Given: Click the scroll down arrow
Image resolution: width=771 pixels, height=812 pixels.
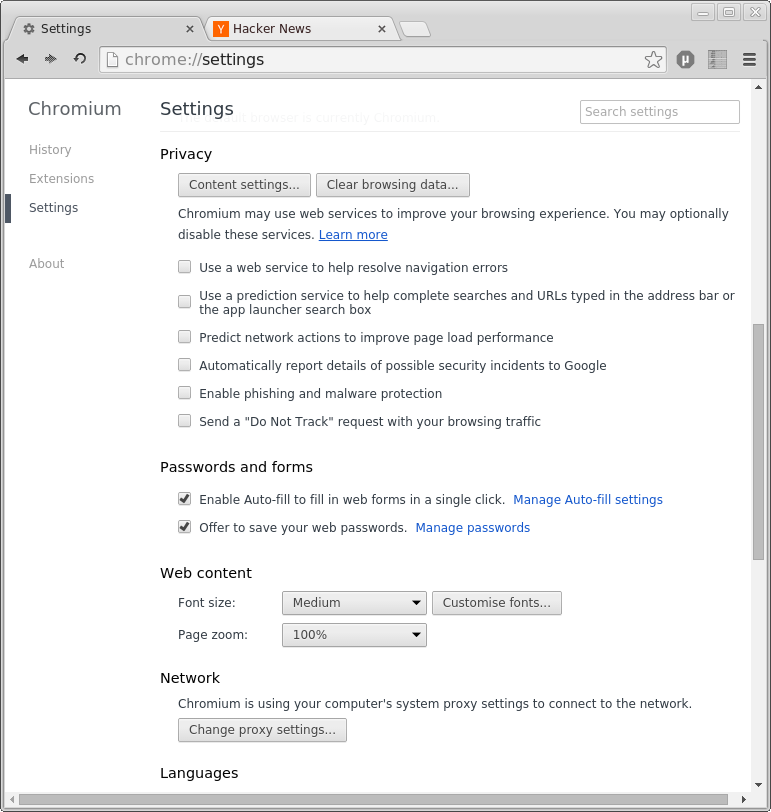Looking at the screenshot, I should click(x=759, y=785).
